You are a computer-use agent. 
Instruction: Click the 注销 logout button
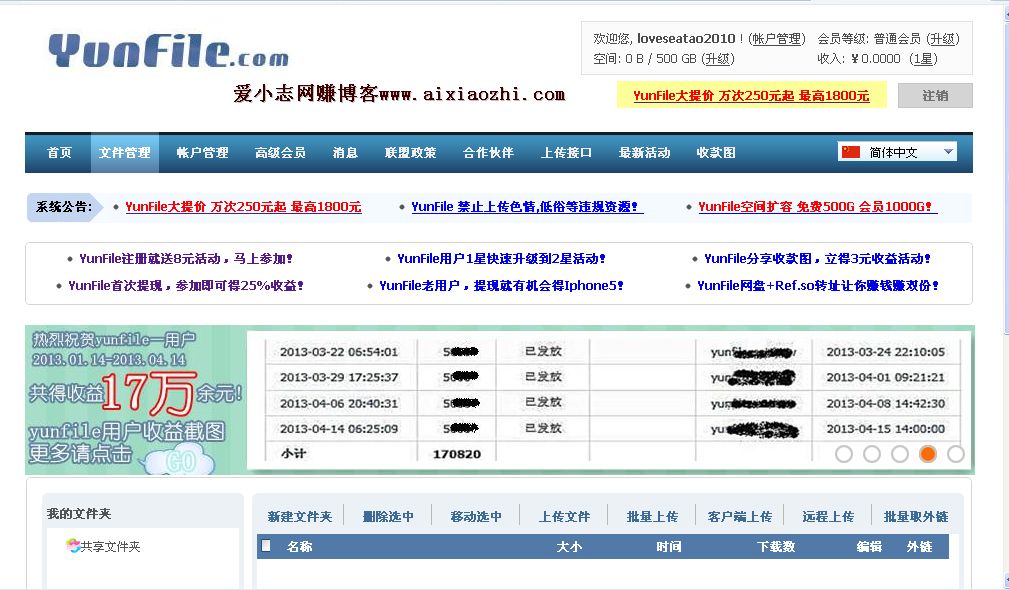point(934,96)
